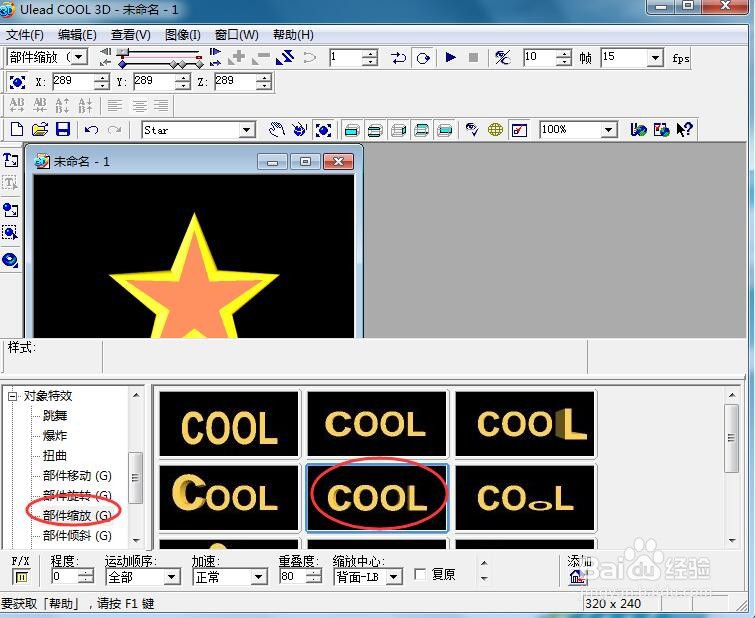Open the 缩放中心 dropdown showing 背面-LB
Screen dimensions: 755x618
tap(394, 577)
